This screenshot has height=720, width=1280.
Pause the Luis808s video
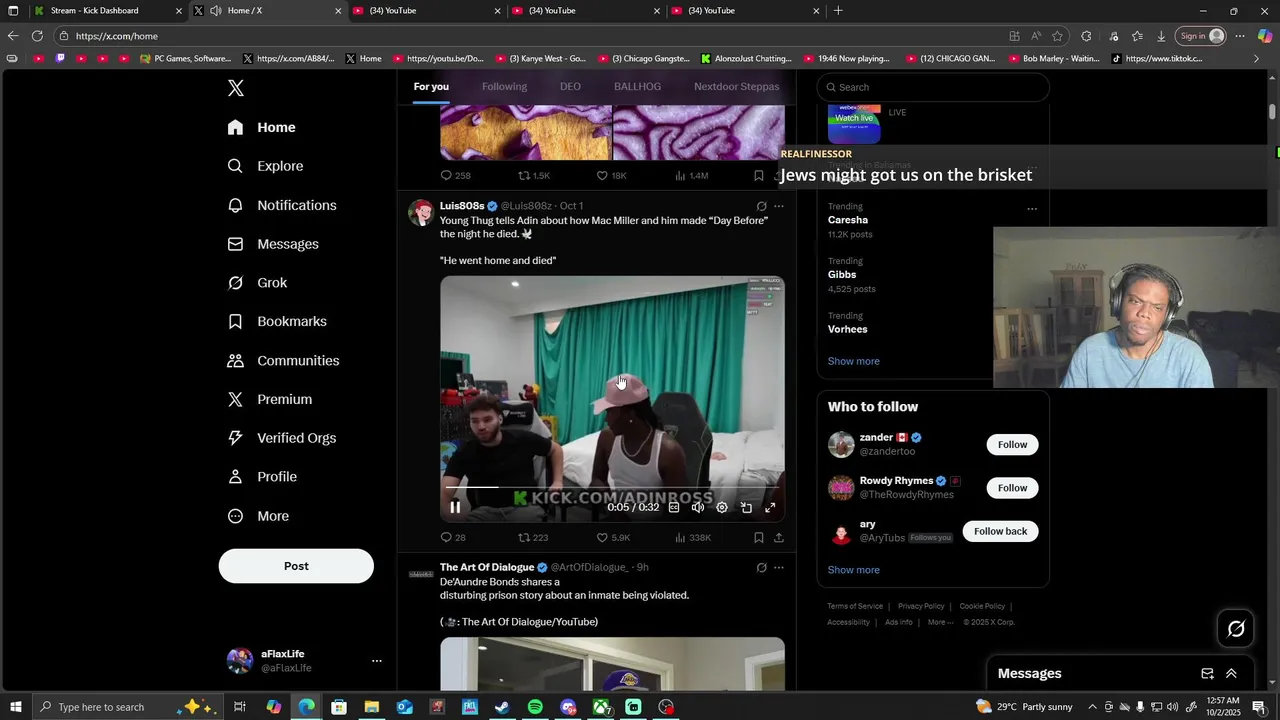[455, 507]
